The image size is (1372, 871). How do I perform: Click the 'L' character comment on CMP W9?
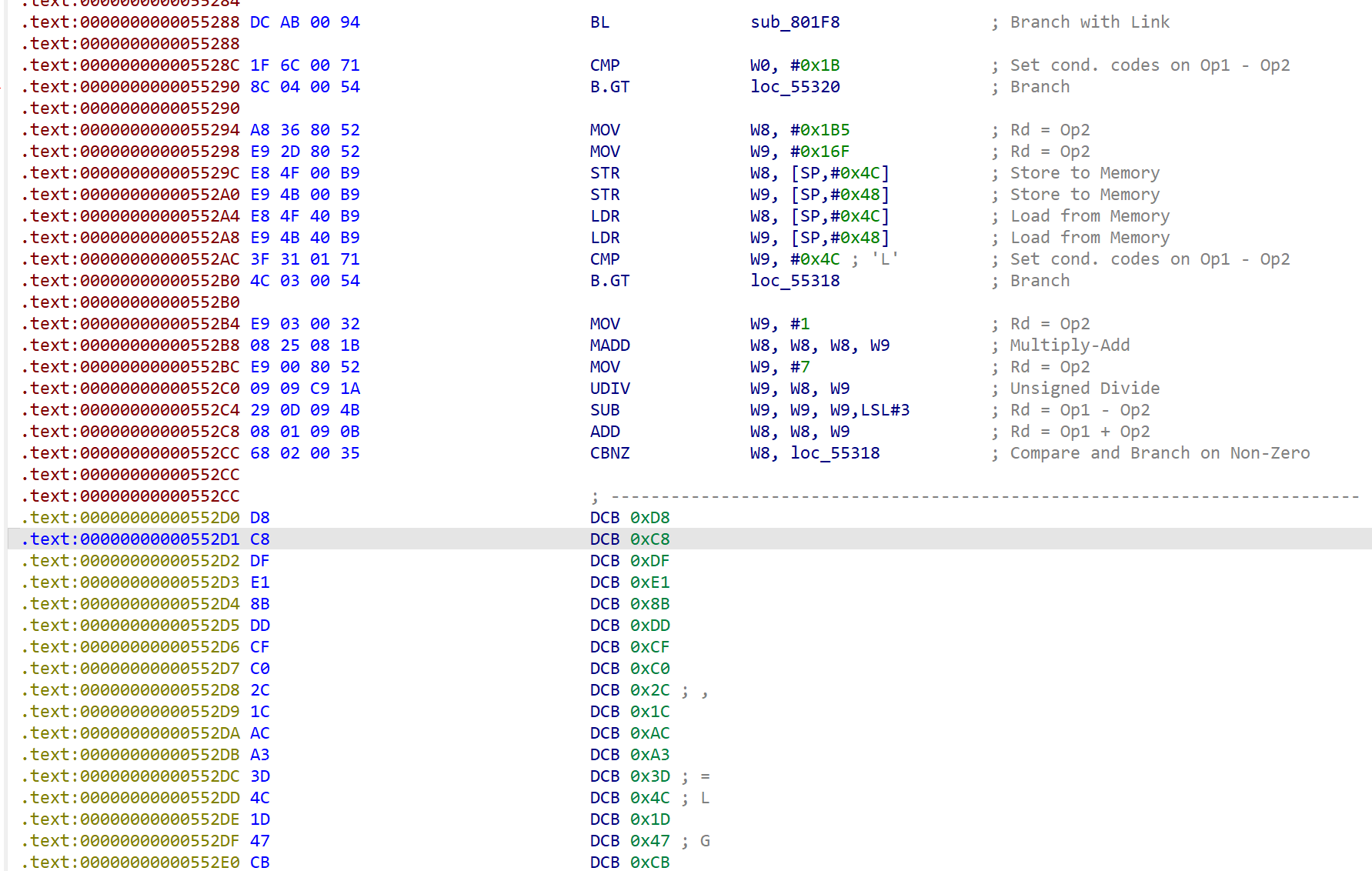[885, 259]
